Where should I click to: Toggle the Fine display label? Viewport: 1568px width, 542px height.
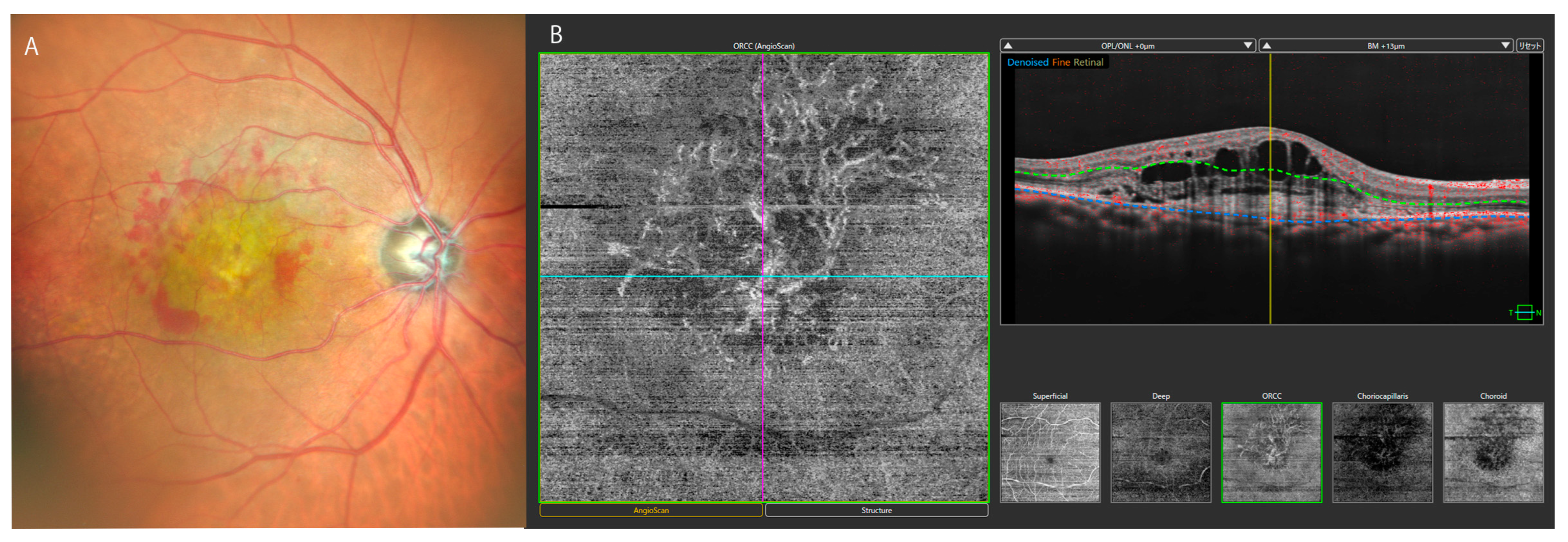coord(1061,62)
